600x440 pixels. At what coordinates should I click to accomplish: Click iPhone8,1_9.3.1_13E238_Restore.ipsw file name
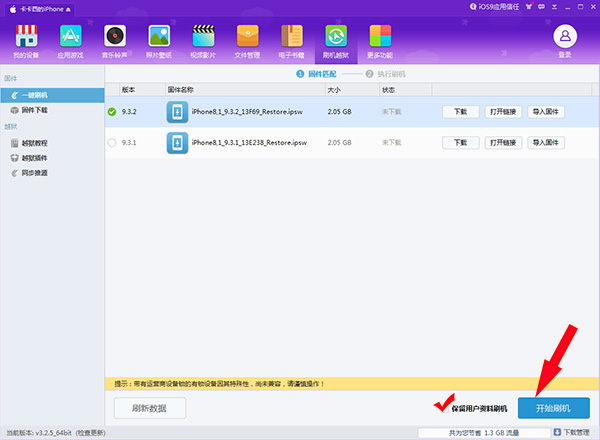(x=249, y=143)
